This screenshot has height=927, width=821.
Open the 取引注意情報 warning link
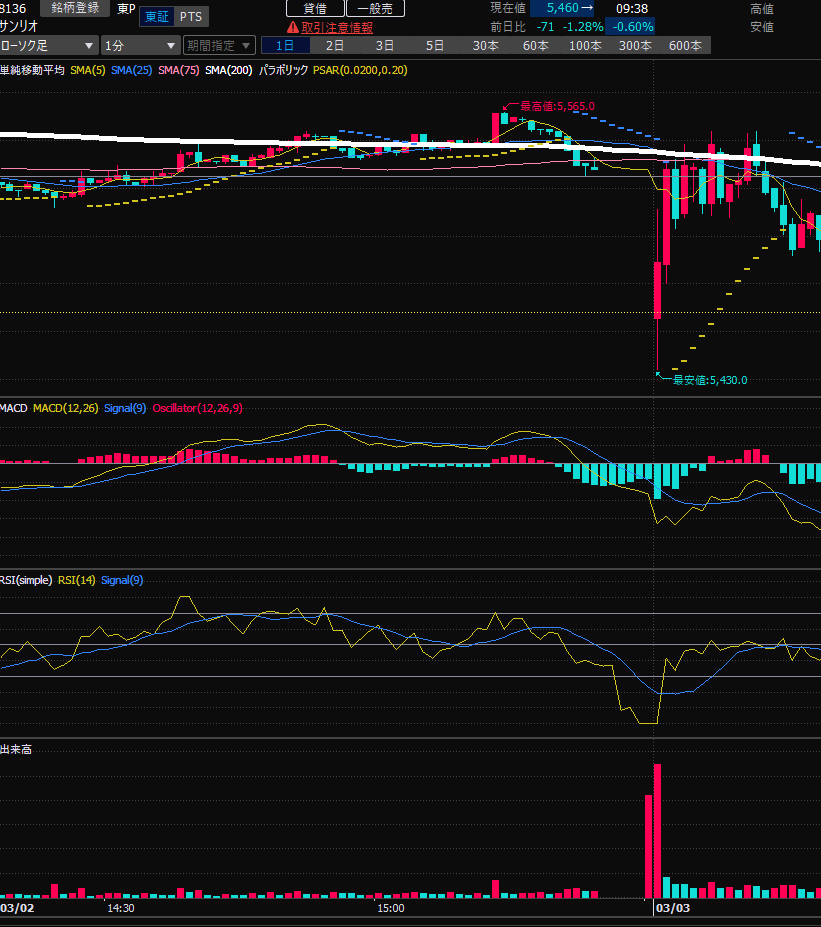tap(336, 28)
